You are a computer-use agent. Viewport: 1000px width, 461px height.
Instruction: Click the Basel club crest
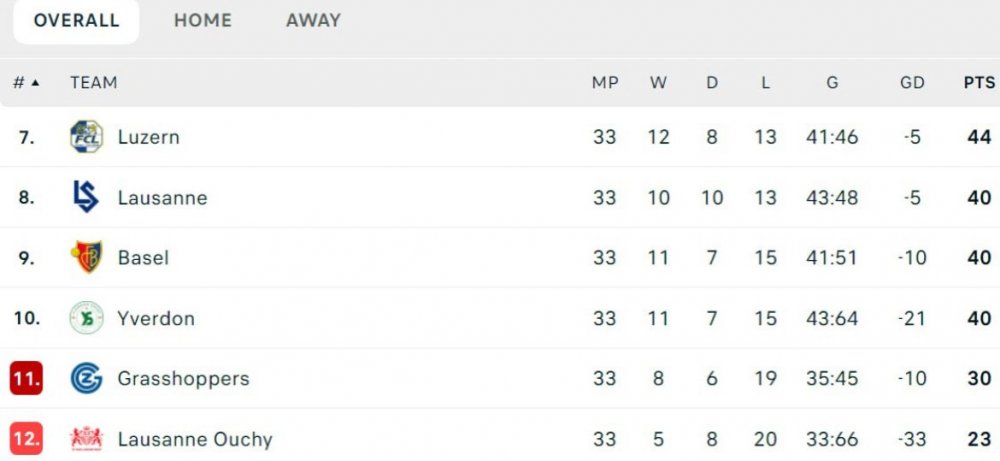(x=86, y=257)
